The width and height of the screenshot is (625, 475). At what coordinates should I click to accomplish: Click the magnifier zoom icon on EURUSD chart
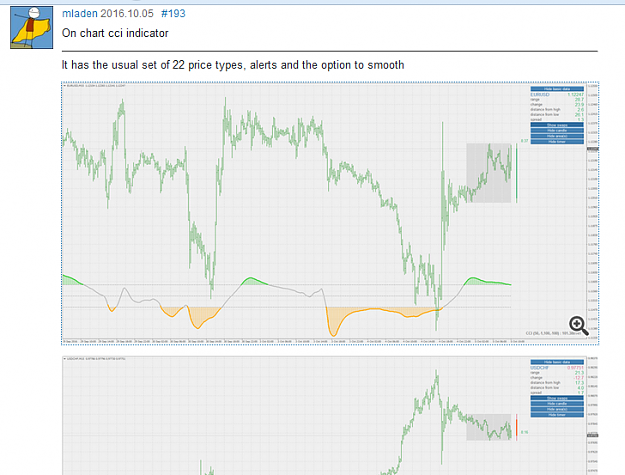click(x=578, y=326)
